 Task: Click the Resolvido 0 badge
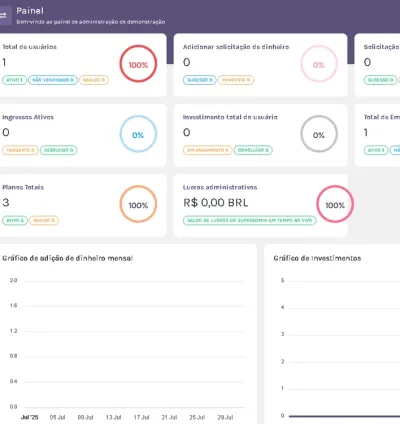click(59, 150)
